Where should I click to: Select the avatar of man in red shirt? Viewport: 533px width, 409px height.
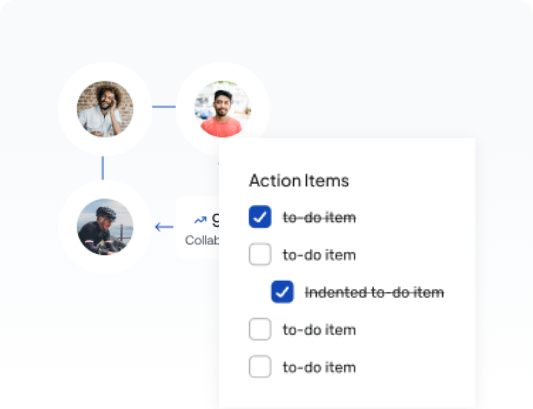(x=223, y=109)
